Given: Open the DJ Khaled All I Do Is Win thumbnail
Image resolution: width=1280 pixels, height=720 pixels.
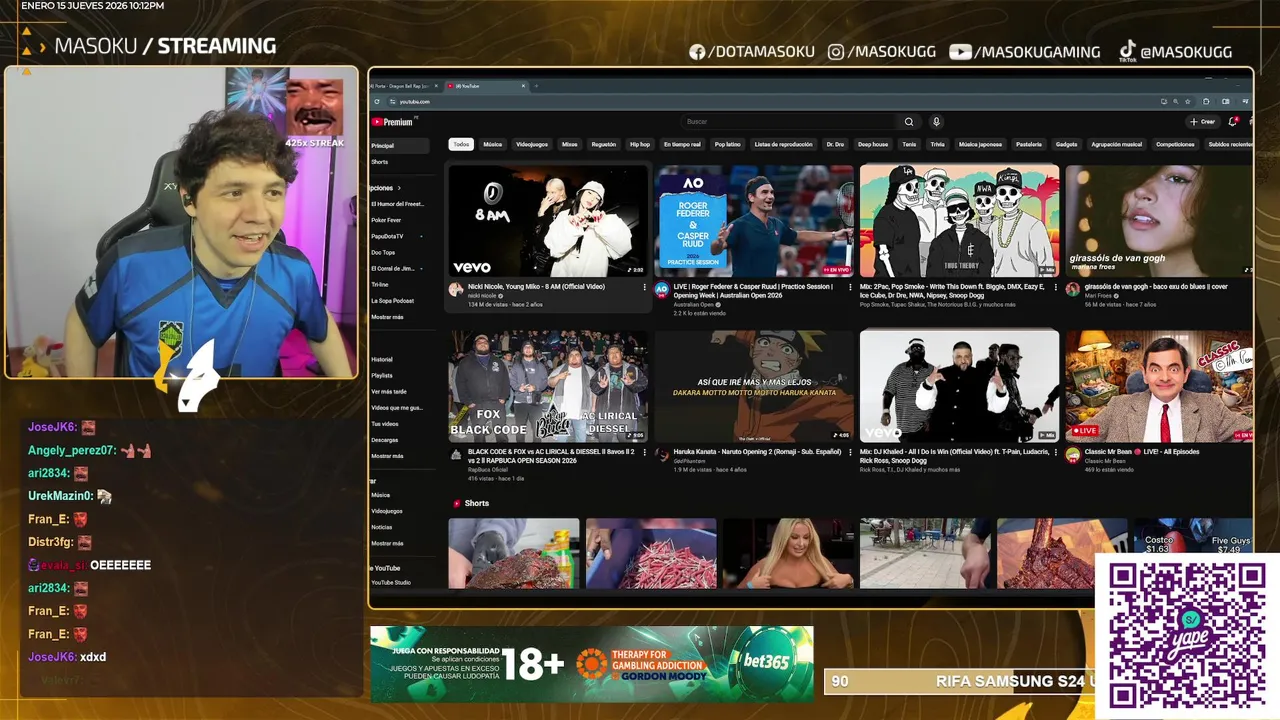Looking at the screenshot, I should (x=959, y=386).
